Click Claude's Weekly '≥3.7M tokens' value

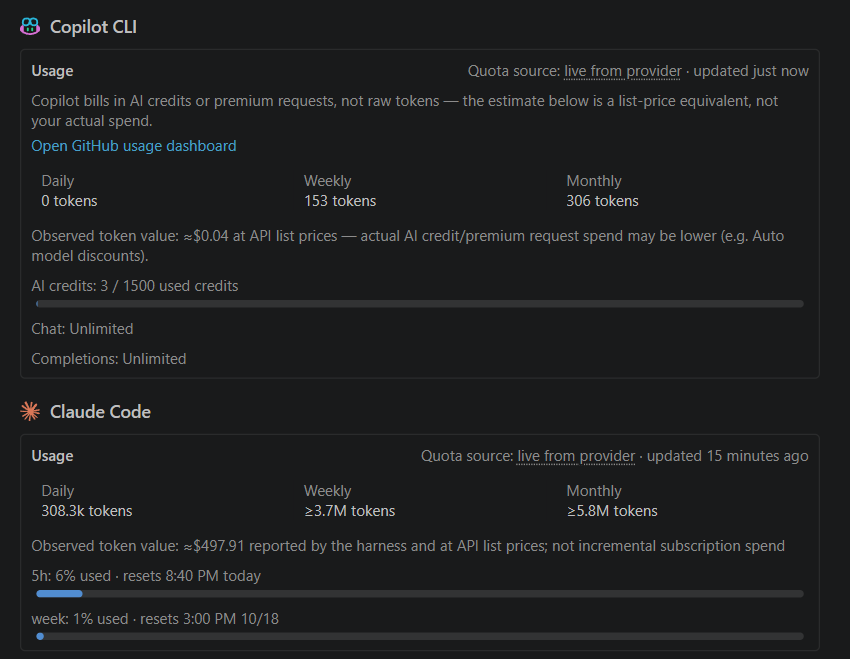[x=350, y=511]
